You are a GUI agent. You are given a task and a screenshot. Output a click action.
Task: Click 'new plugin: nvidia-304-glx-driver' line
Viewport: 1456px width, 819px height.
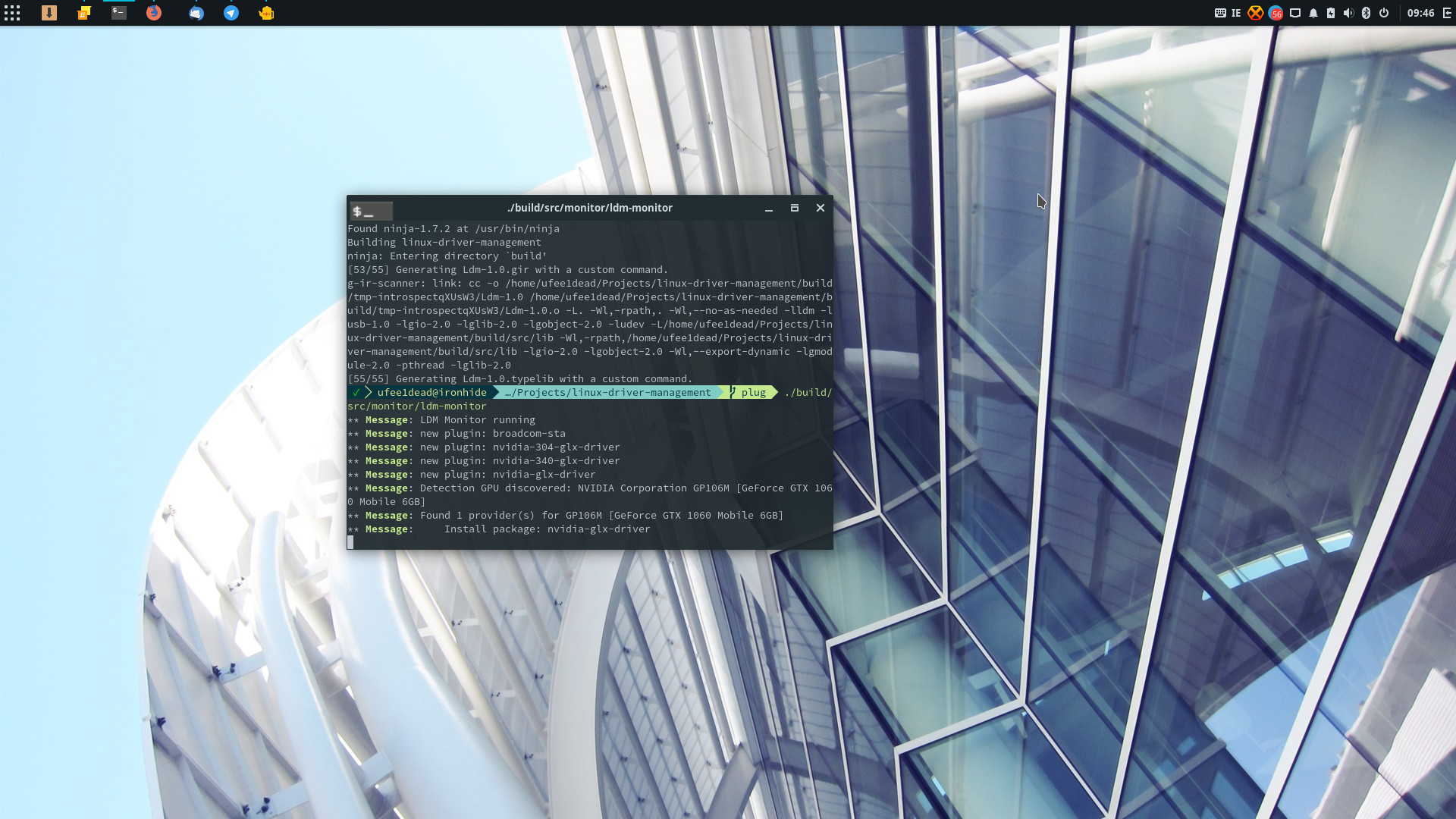tap(484, 447)
